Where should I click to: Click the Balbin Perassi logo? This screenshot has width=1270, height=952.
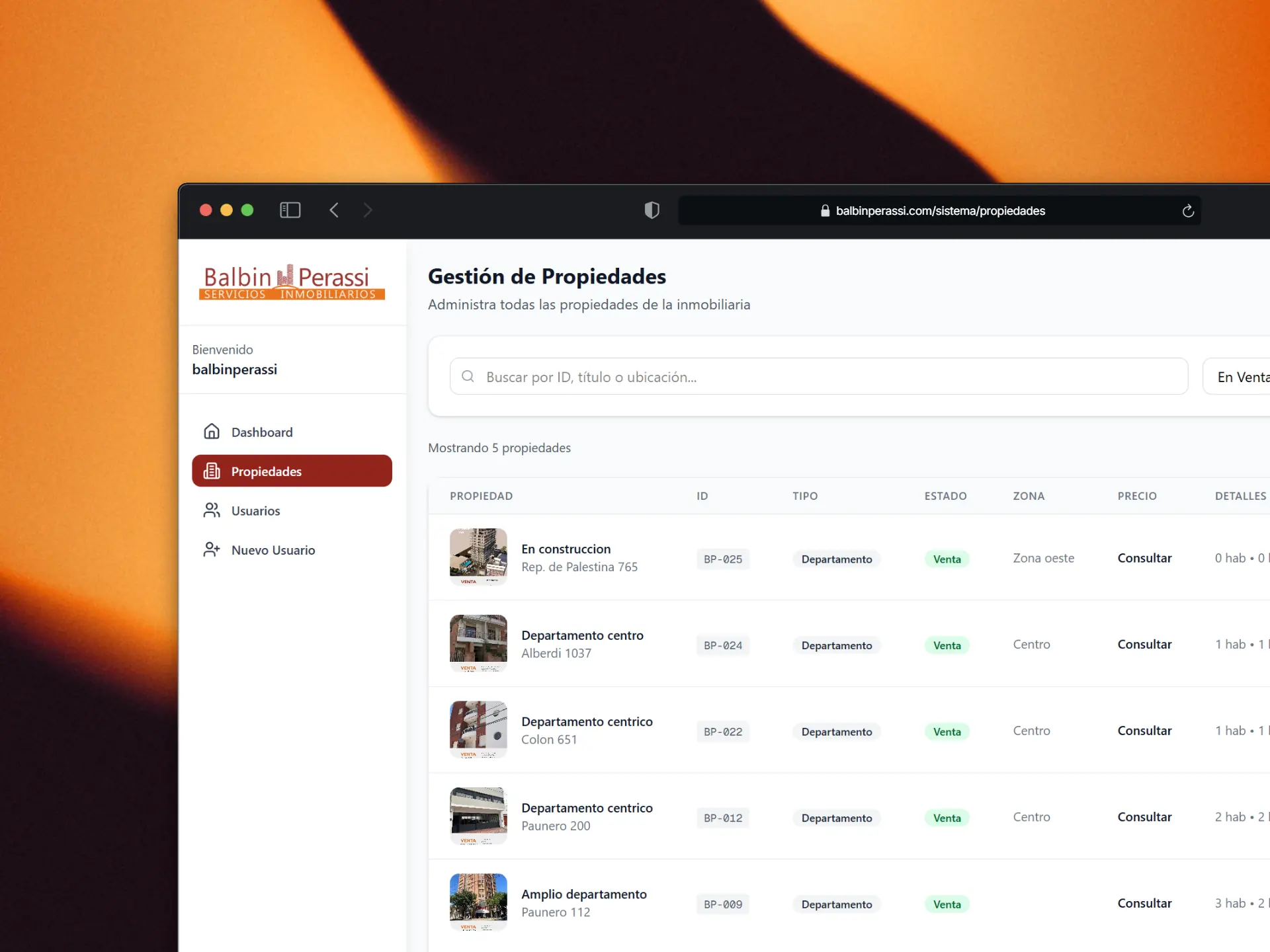(291, 283)
